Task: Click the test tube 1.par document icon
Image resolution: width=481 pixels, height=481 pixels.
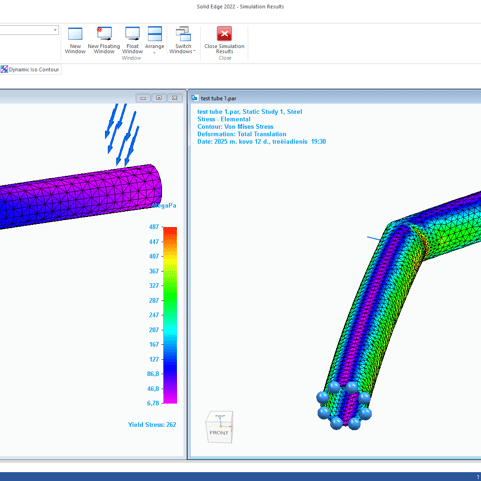Action: pyautogui.click(x=194, y=98)
